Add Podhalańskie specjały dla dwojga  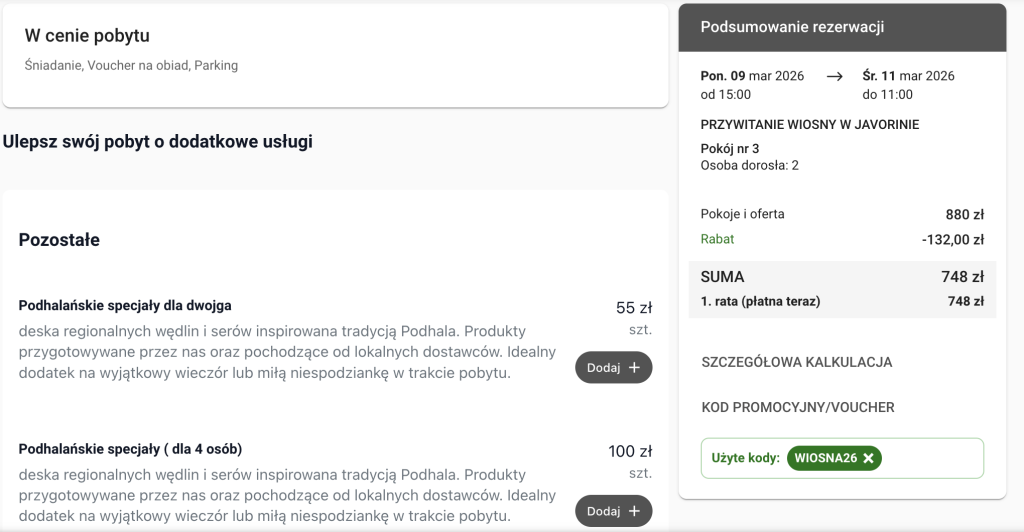coord(613,368)
